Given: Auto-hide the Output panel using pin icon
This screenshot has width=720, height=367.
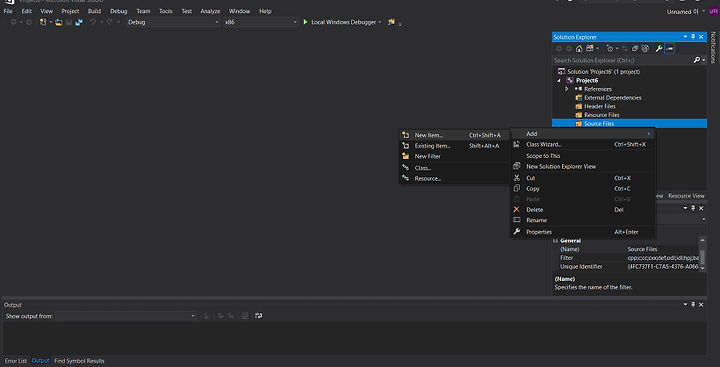Looking at the screenshot, I should pyautogui.click(x=693, y=305).
